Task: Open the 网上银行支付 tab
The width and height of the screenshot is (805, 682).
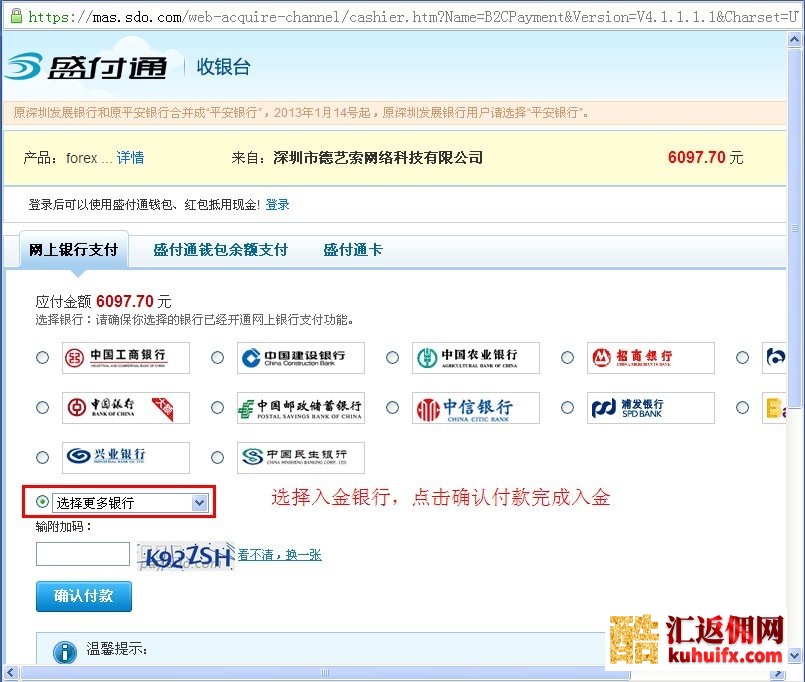Action: coord(73,250)
